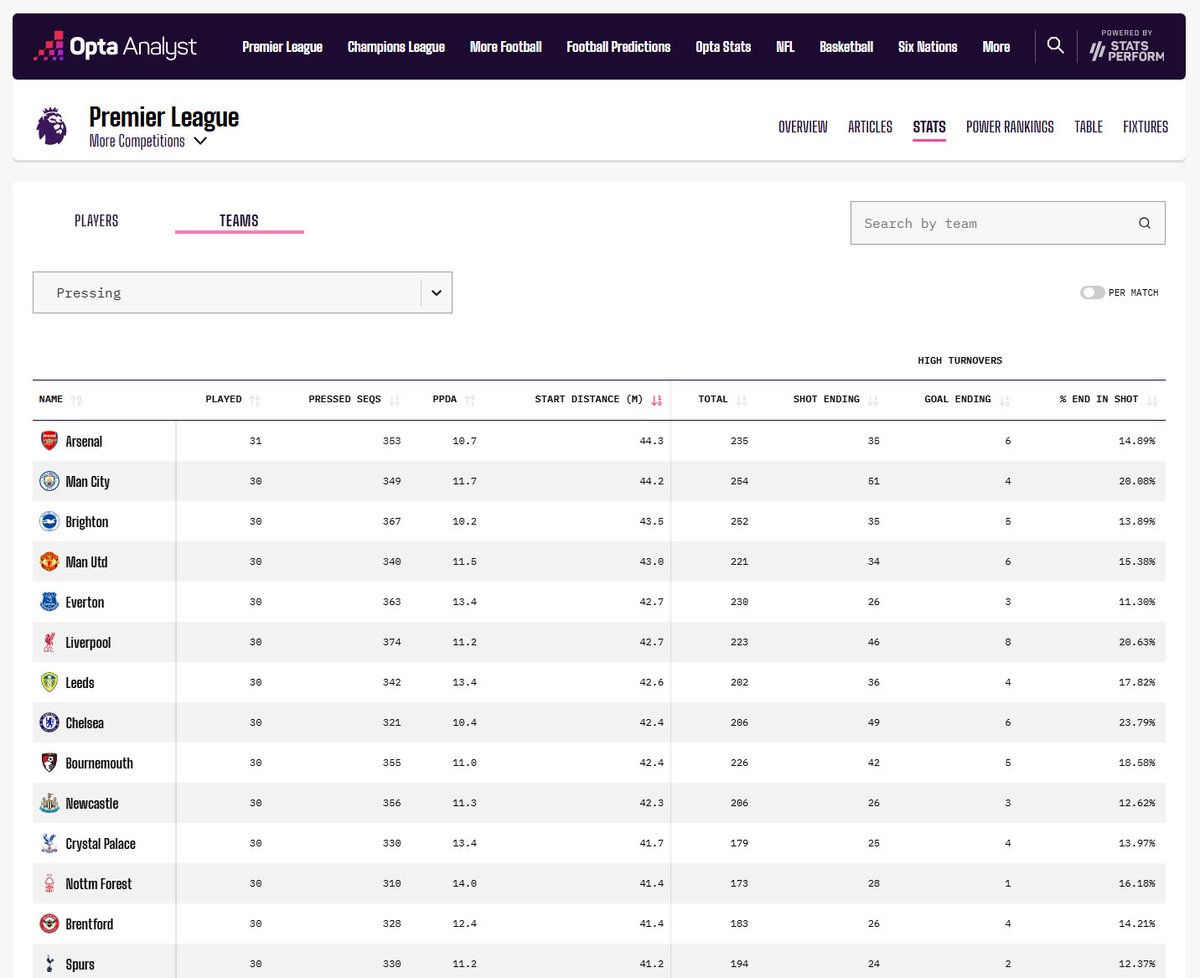Open the Table tab
The image size is (1200, 978).
(1088, 127)
